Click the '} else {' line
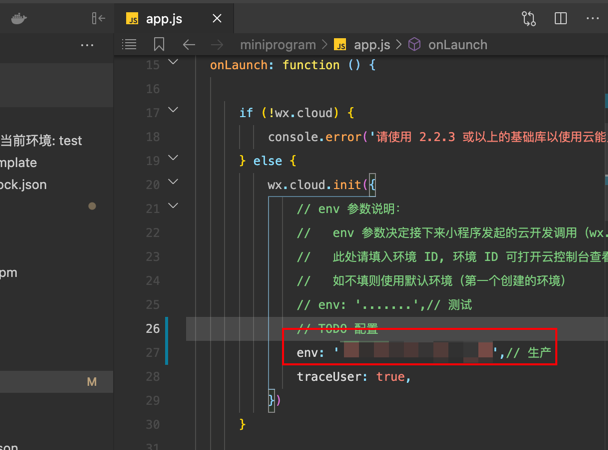 point(268,161)
